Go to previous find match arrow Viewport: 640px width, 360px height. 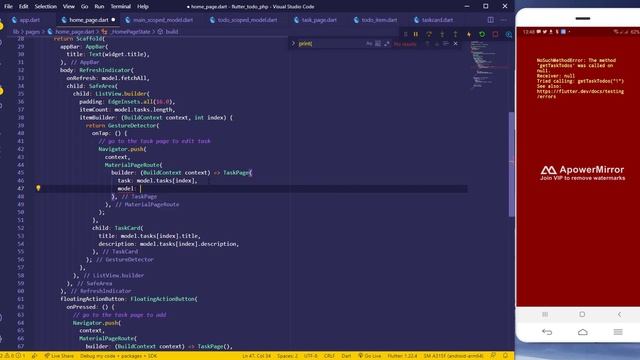[x=427, y=43]
